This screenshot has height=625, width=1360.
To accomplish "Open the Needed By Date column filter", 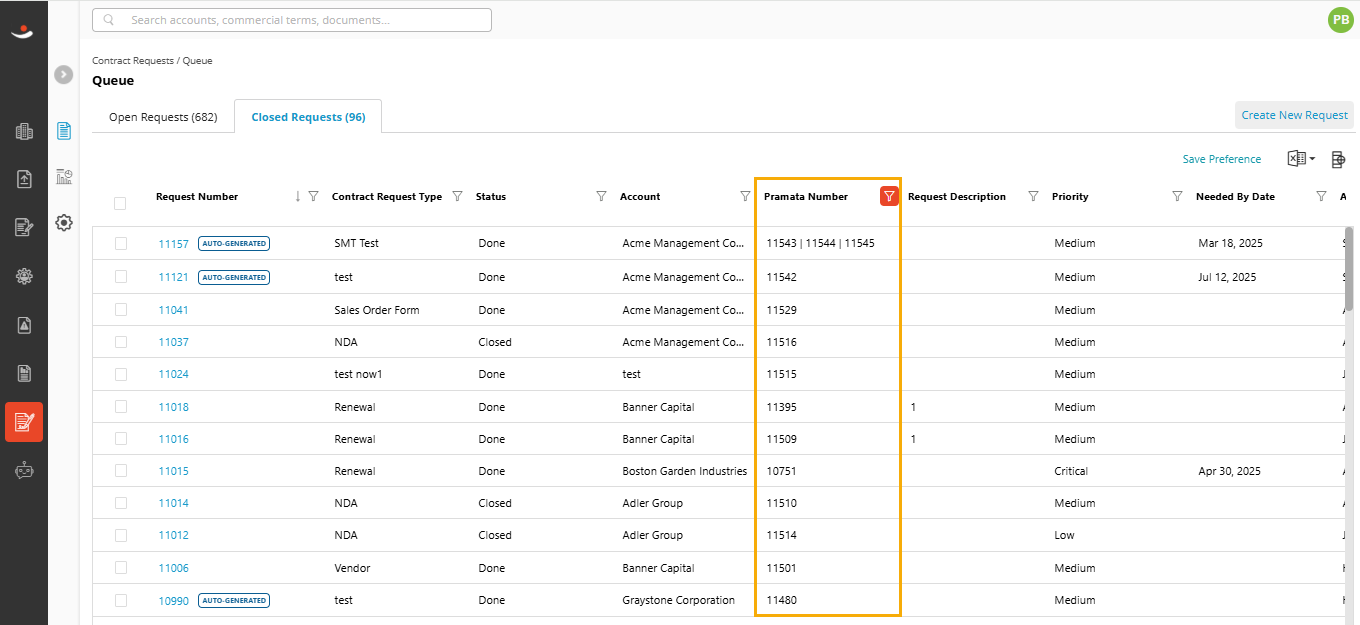I will pyautogui.click(x=1321, y=196).
